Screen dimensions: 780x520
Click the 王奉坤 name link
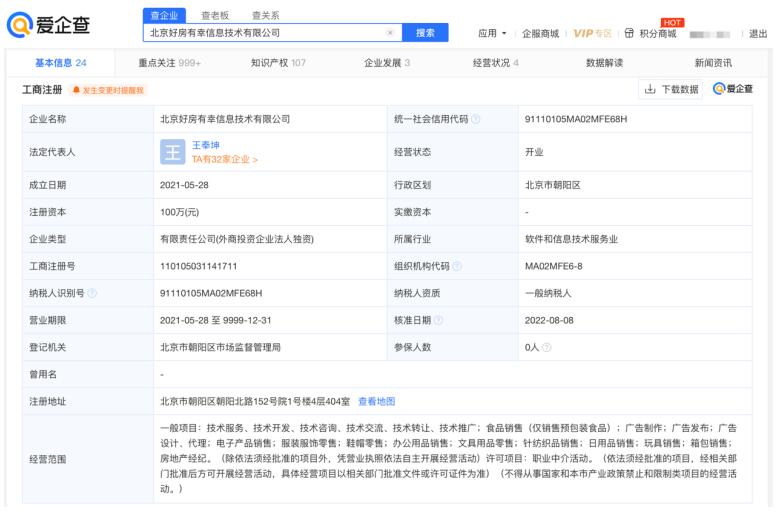point(207,145)
